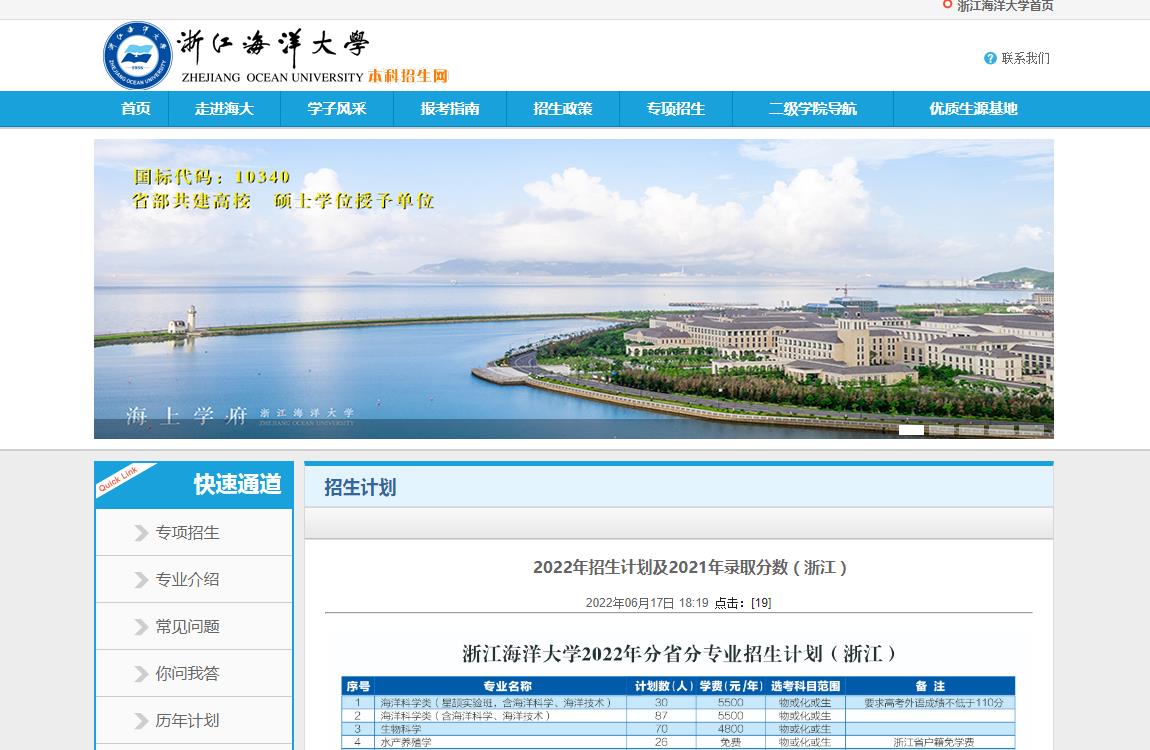Viewport: 1150px width, 750px height.
Task: Click the 生物科学 row in the table
Action: pyautogui.click(x=678, y=729)
